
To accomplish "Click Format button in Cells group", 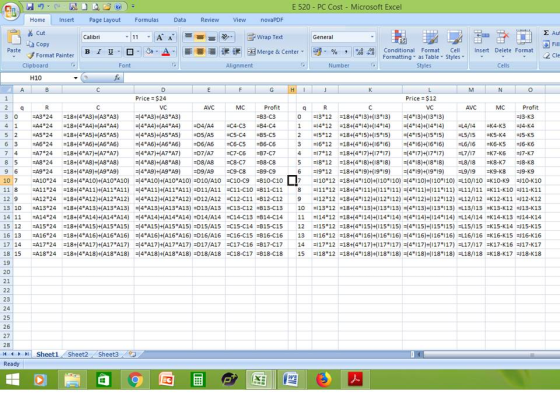I will (524, 44).
